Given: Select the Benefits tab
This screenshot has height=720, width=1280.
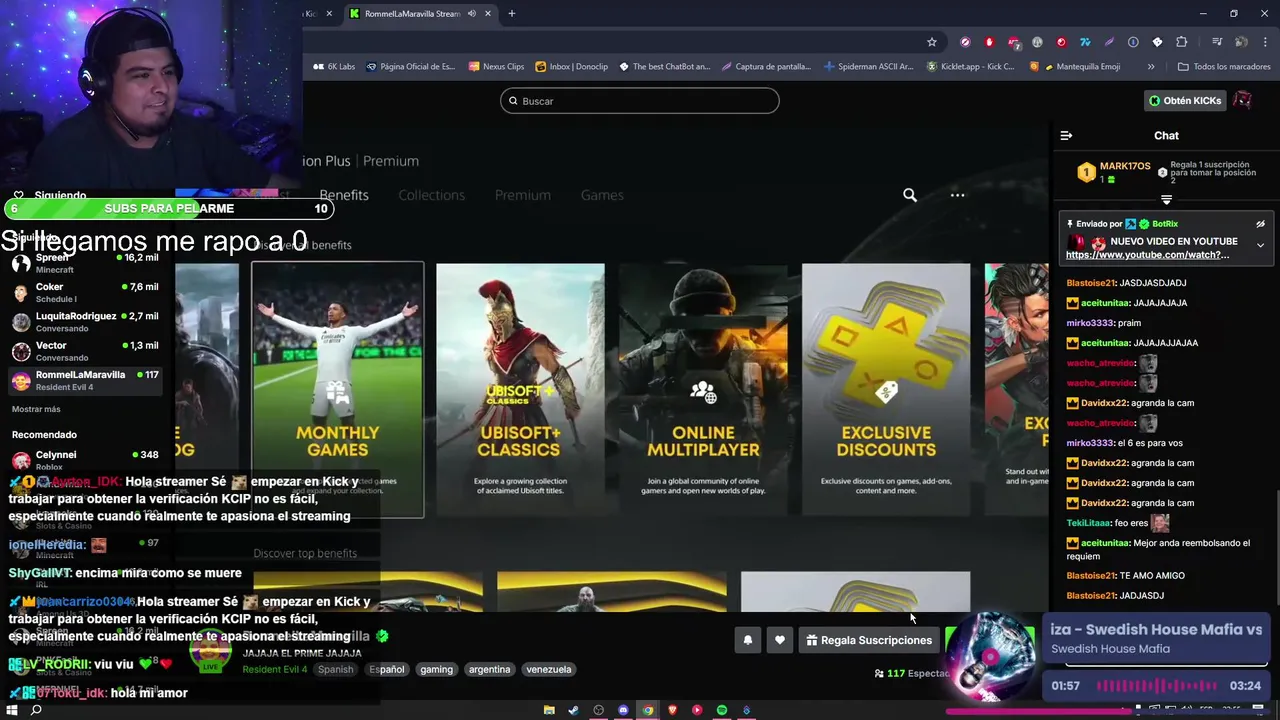Looking at the screenshot, I should point(344,195).
